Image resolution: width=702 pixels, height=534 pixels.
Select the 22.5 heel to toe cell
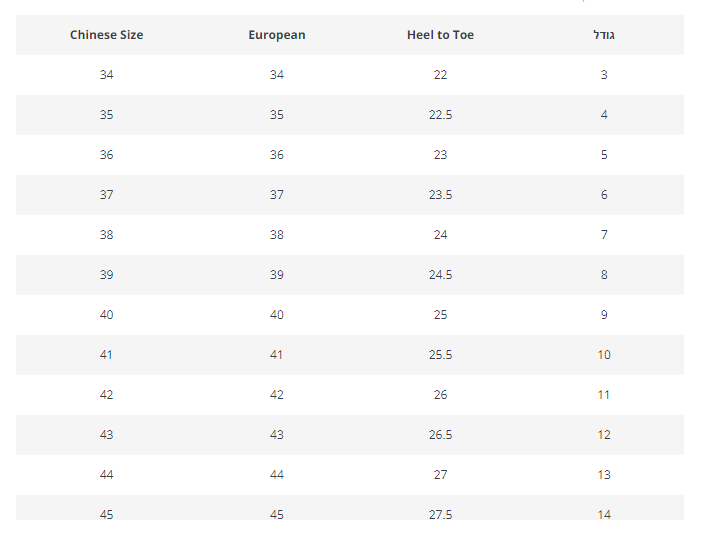tap(440, 115)
